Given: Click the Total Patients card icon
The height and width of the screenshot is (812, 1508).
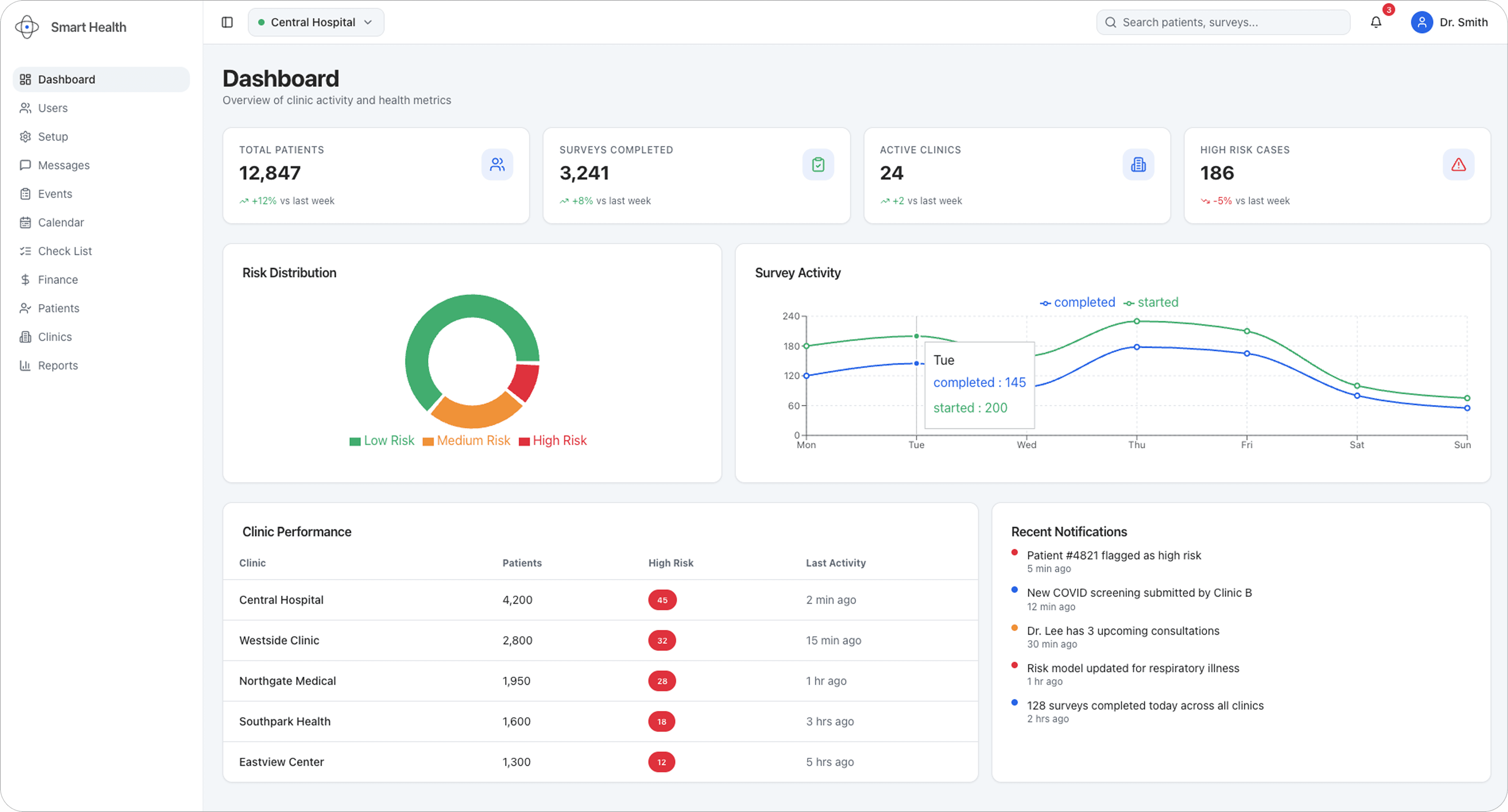Looking at the screenshot, I should (x=497, y=164).
